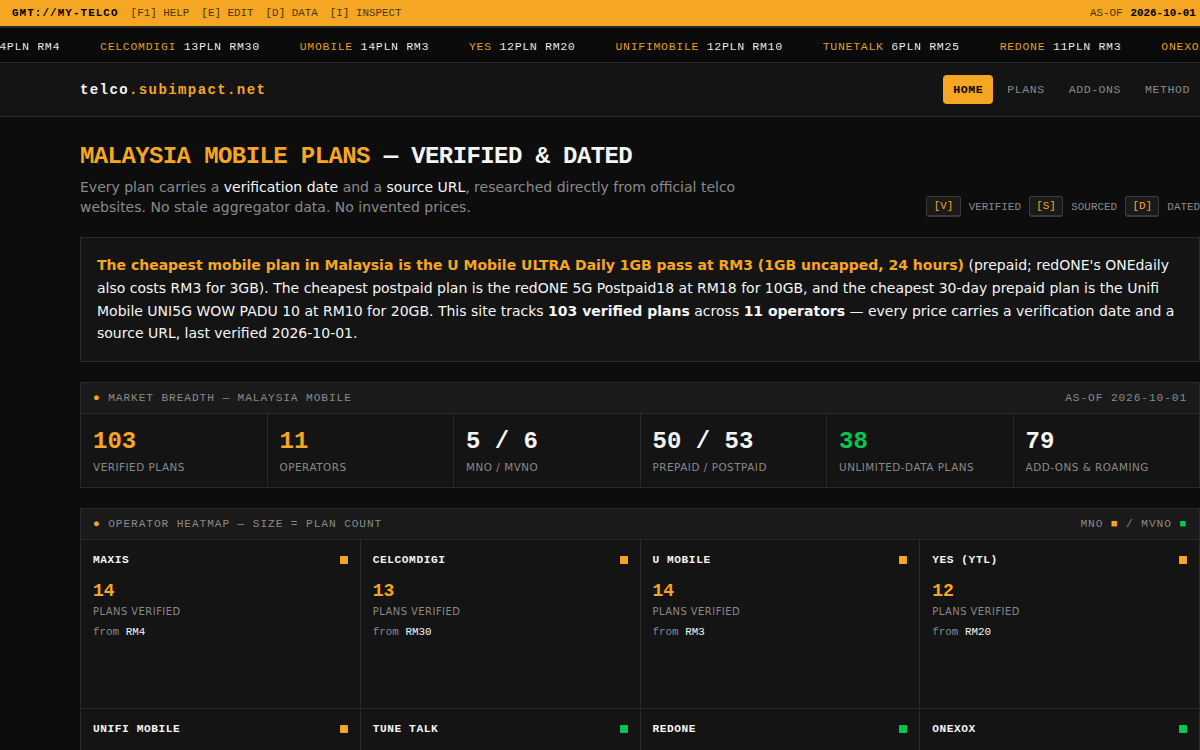Click the orange MNO marker on MAXIS card
This screenshot has height=750, width=1200.
pos(344,560)
